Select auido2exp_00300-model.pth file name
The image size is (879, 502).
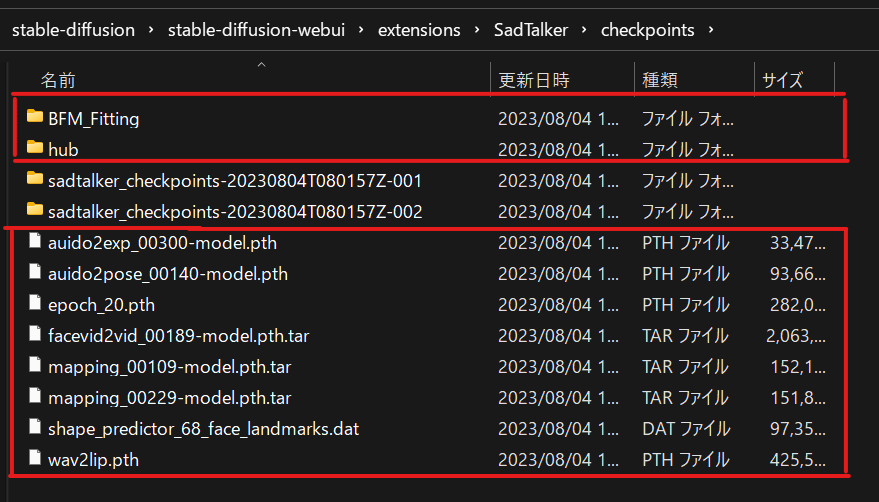[163, 243]
